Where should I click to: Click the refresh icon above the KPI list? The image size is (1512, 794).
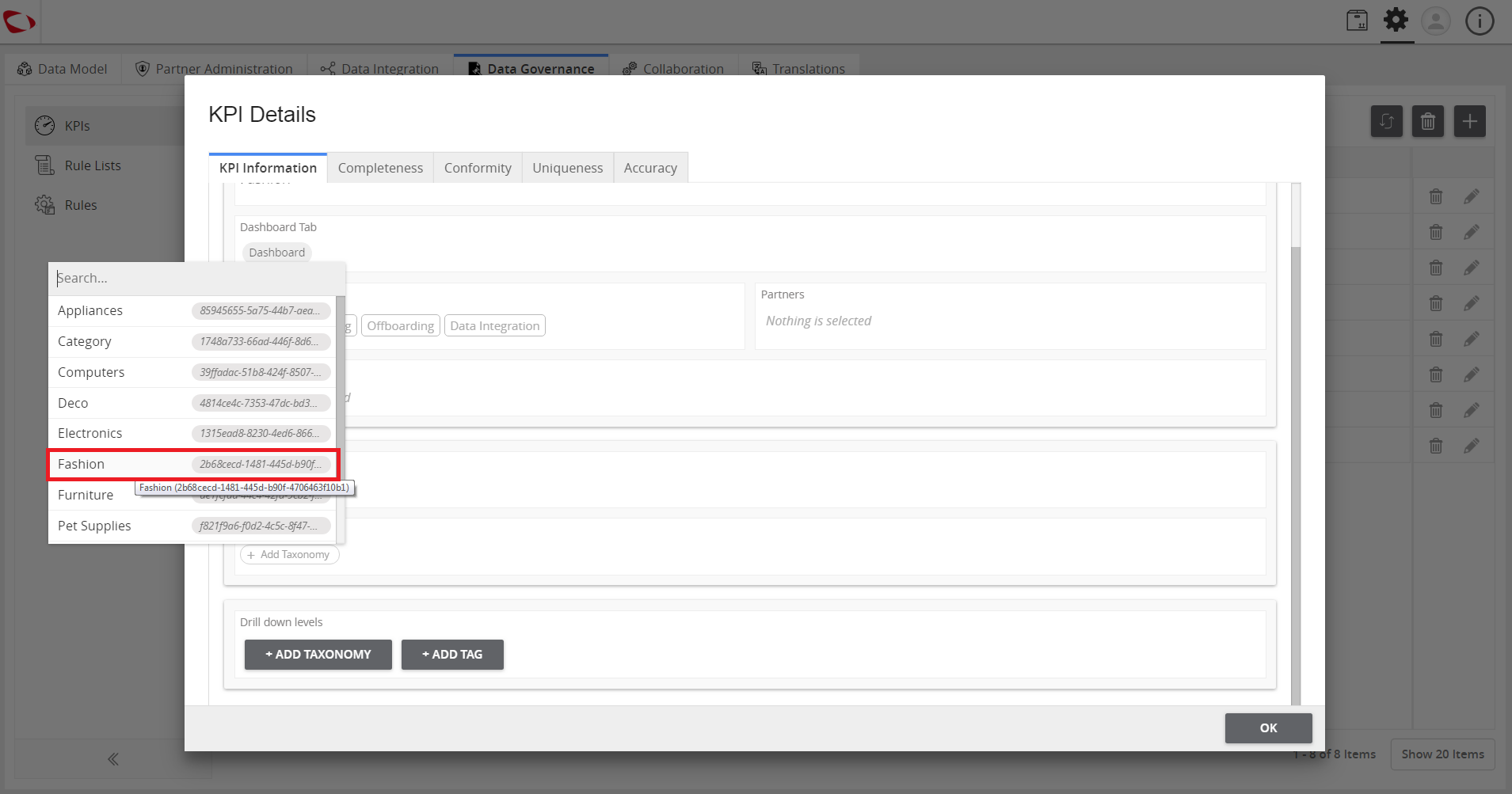(x=1387, y=121)
